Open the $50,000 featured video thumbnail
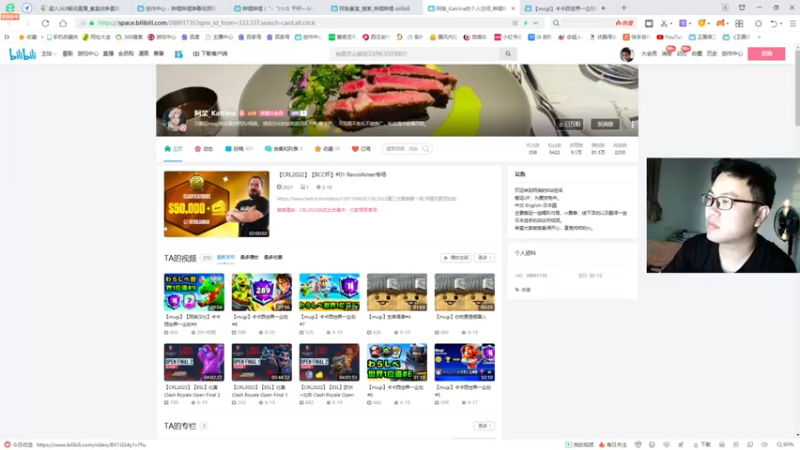The image size is (800, 450). coord(216,204)
